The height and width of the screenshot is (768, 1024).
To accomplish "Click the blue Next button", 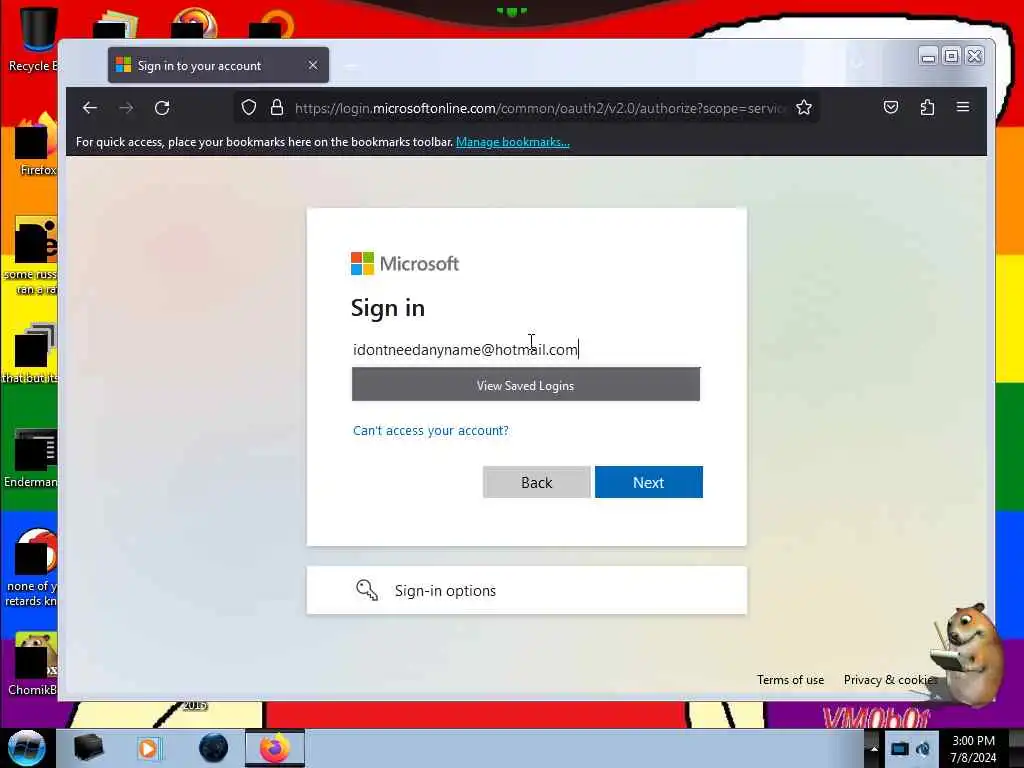I will 648,482.
